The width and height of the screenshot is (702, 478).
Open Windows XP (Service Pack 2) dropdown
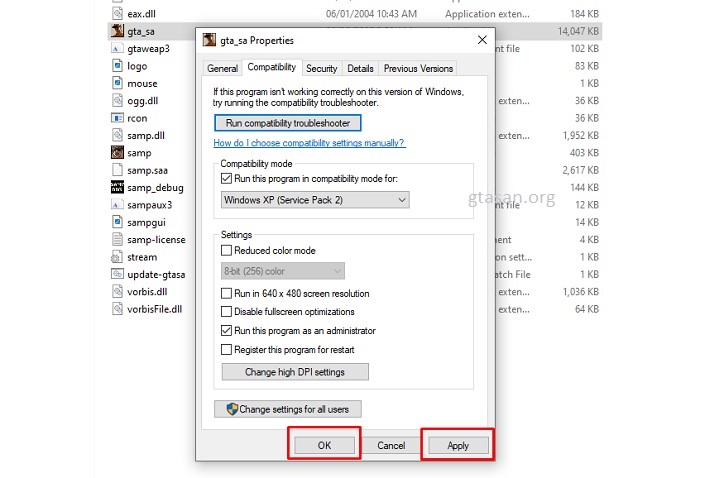click(x=315, y=200)
